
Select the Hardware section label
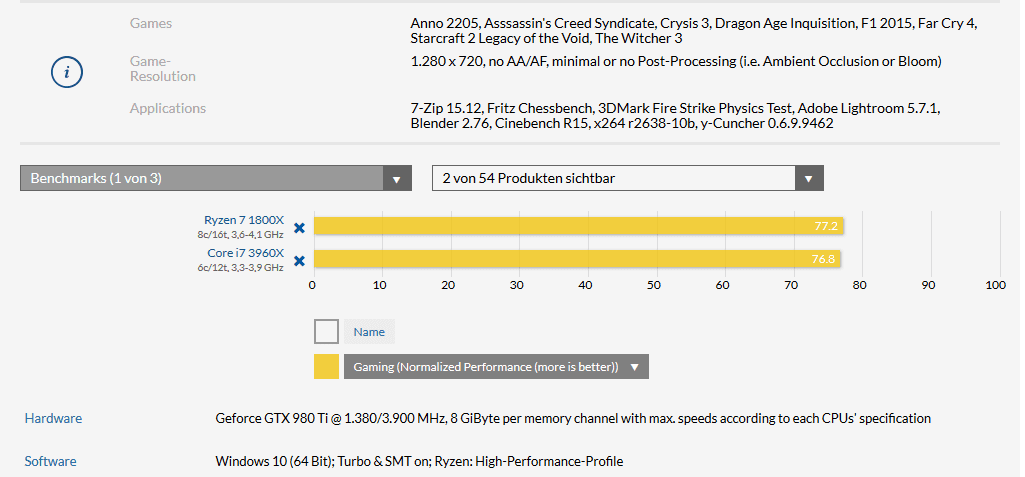53,418
